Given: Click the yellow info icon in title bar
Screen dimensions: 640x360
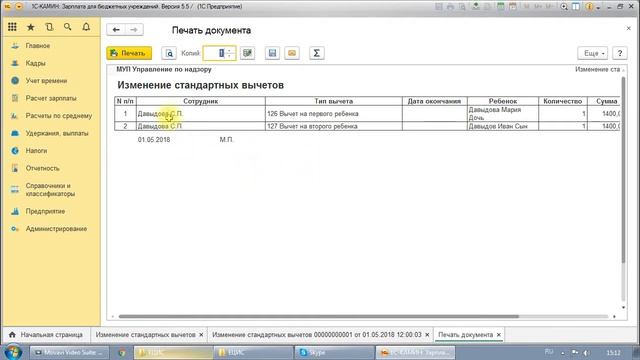Looking at the screenshot, I should point(589,7).
